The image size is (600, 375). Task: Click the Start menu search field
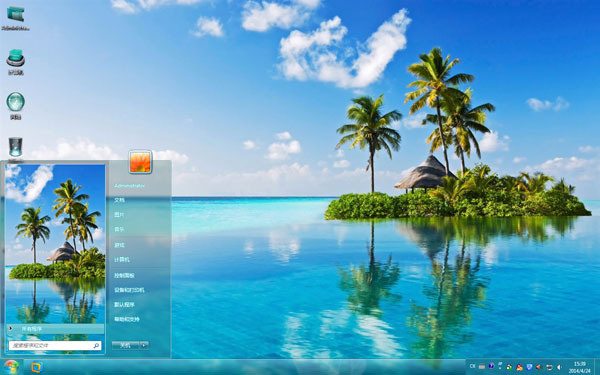[x=55, y=345]
